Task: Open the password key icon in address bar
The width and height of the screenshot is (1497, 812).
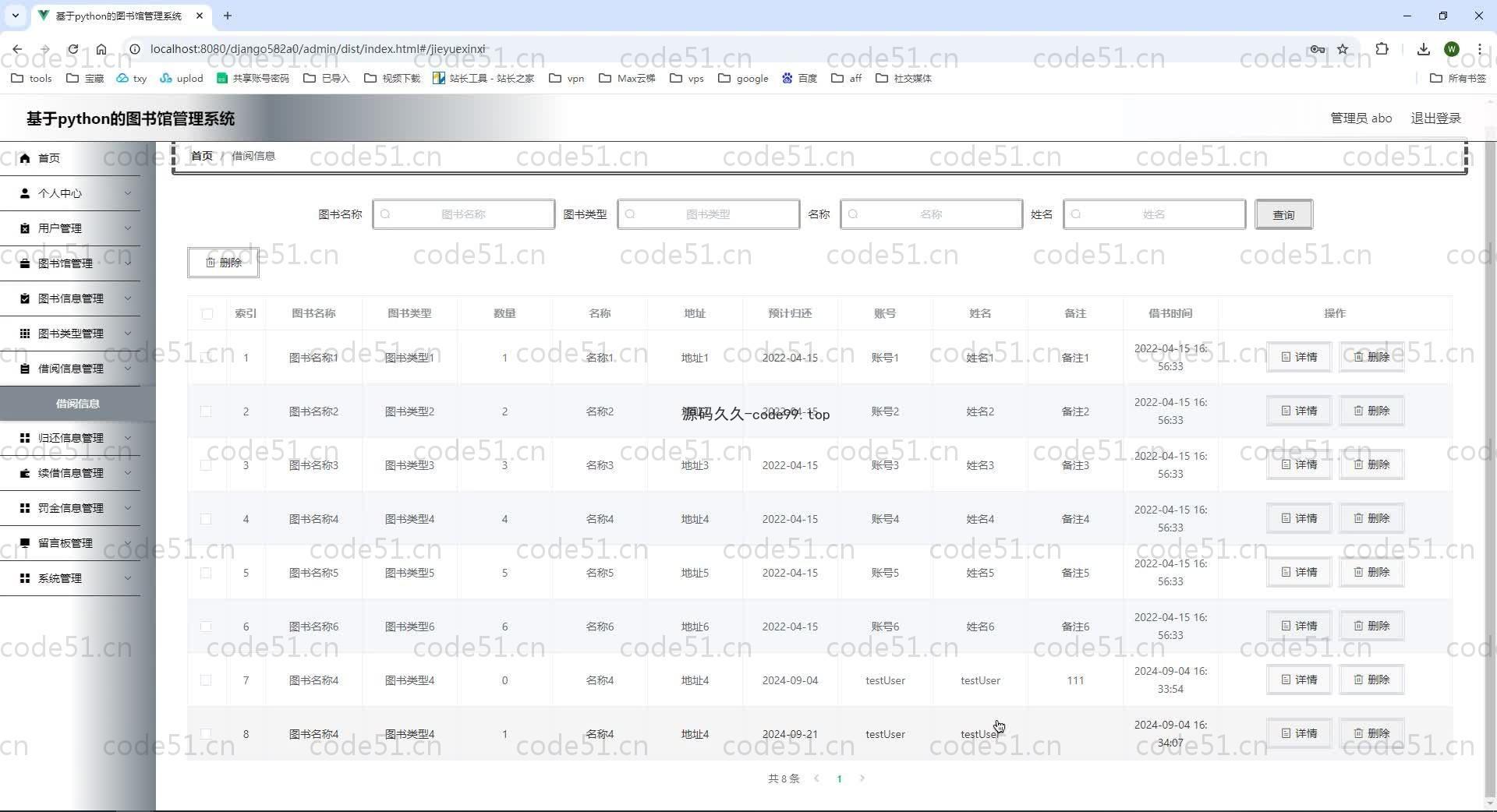Action: [x=1318, y=49]
